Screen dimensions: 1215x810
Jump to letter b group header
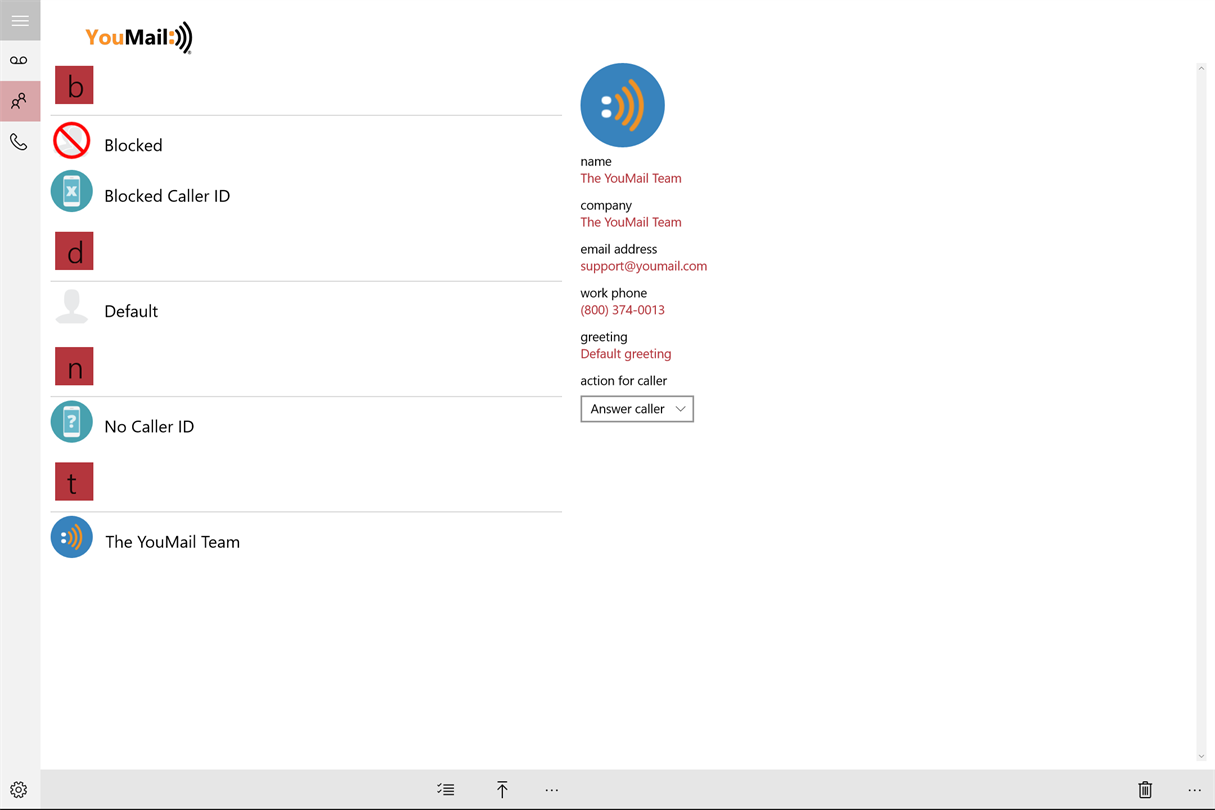pyautogui.click(x=74, y=86)
